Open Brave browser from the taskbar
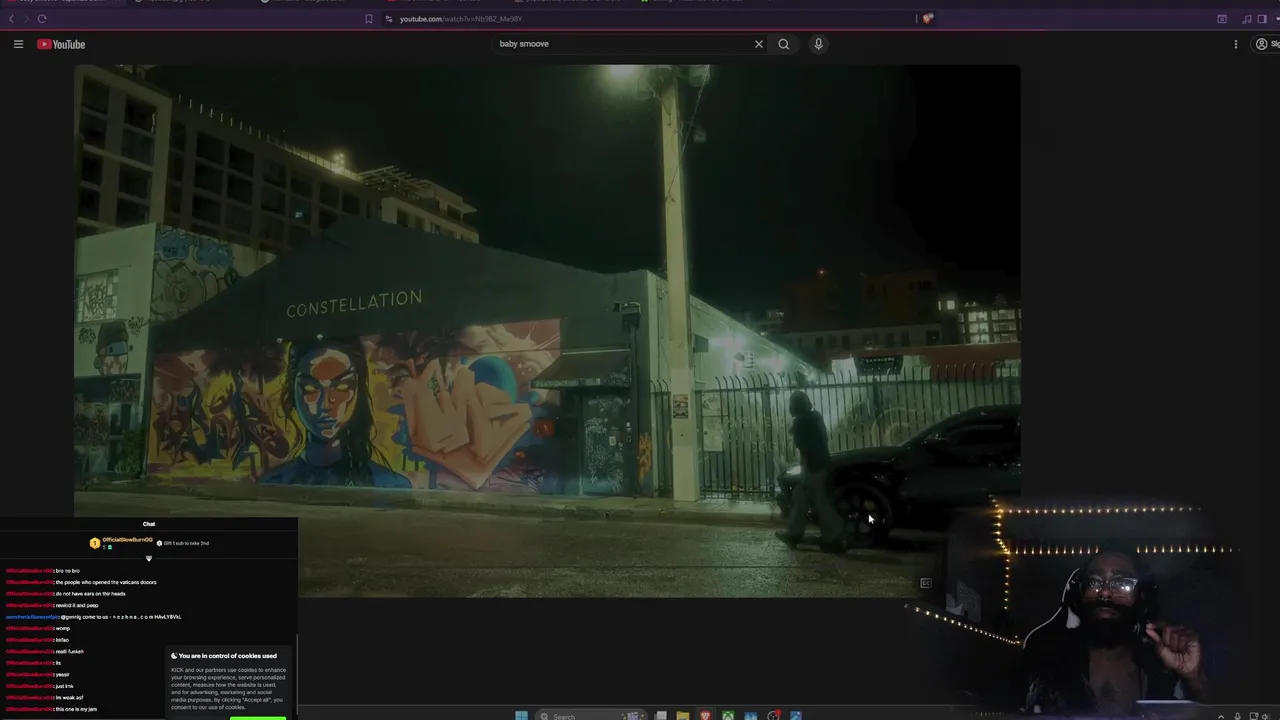 tap(705, 715)
